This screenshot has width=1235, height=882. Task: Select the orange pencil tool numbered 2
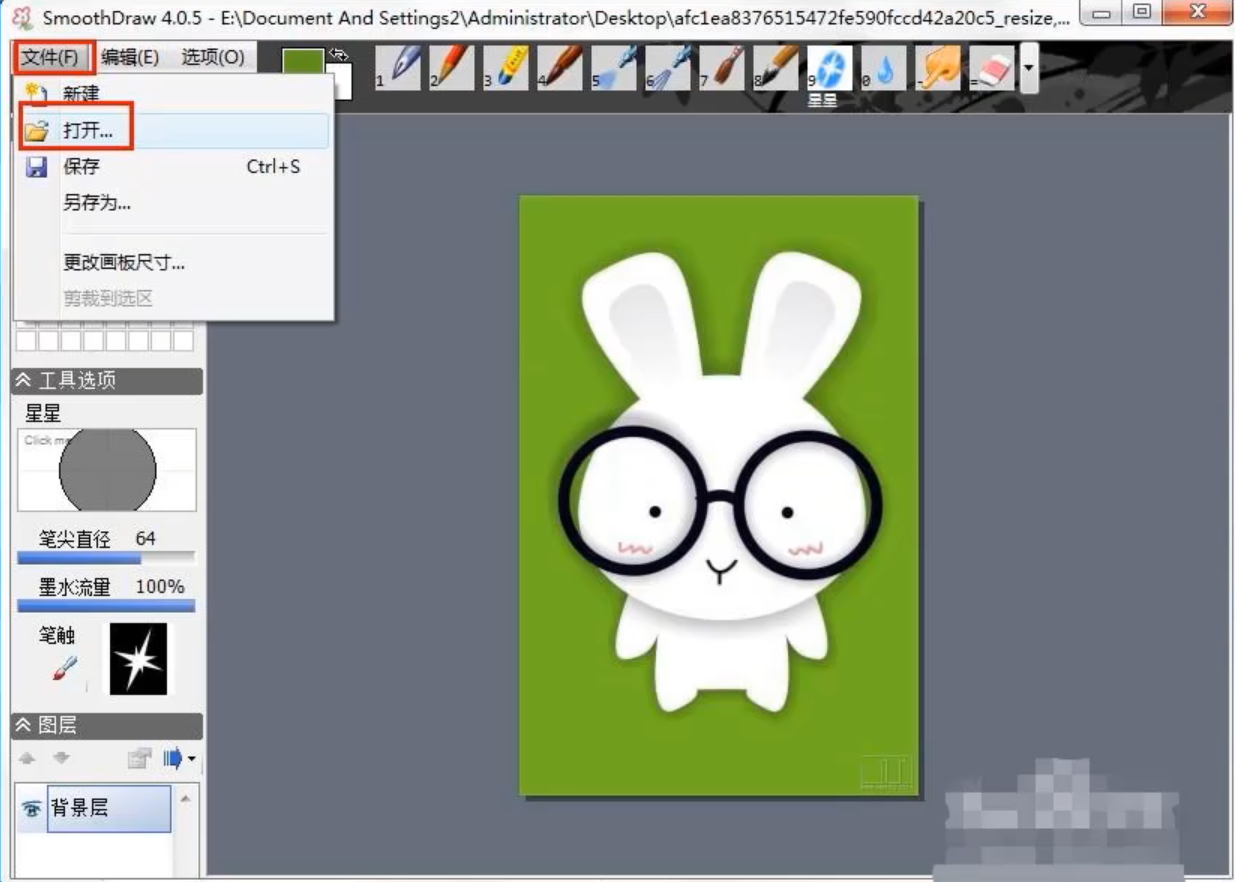tap(452, 68)
